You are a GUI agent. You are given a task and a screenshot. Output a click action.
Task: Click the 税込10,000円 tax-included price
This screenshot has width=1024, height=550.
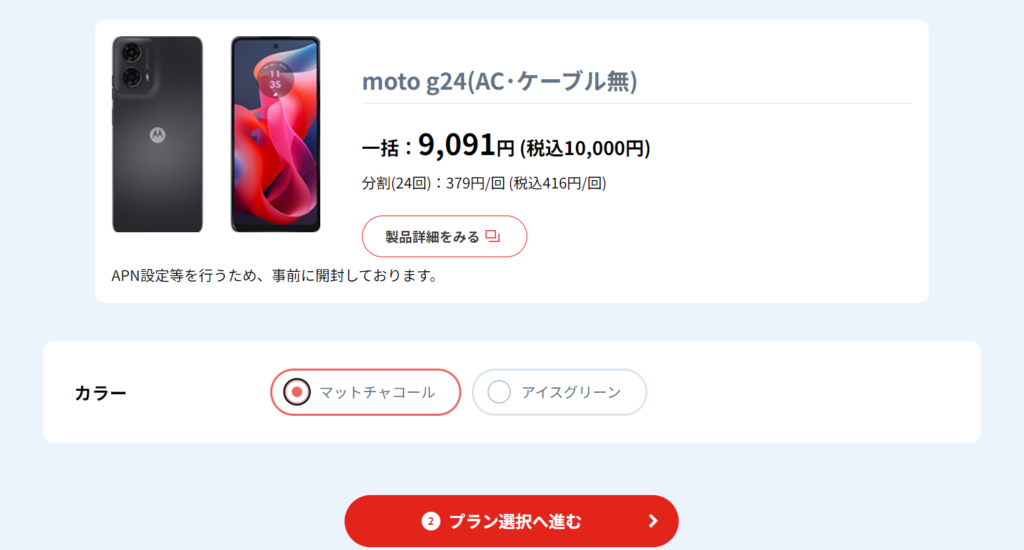point(585,148)
